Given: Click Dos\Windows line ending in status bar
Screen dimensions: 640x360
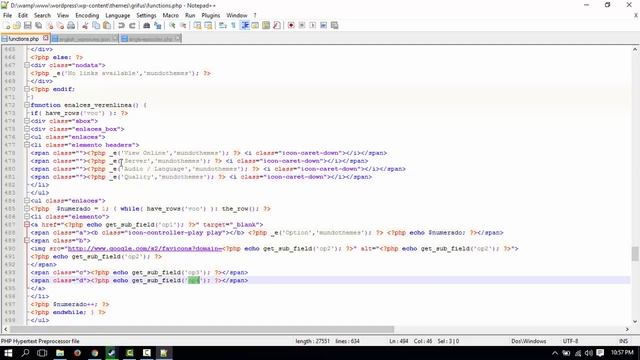Looking at the screenshot, I should point(529,341).
